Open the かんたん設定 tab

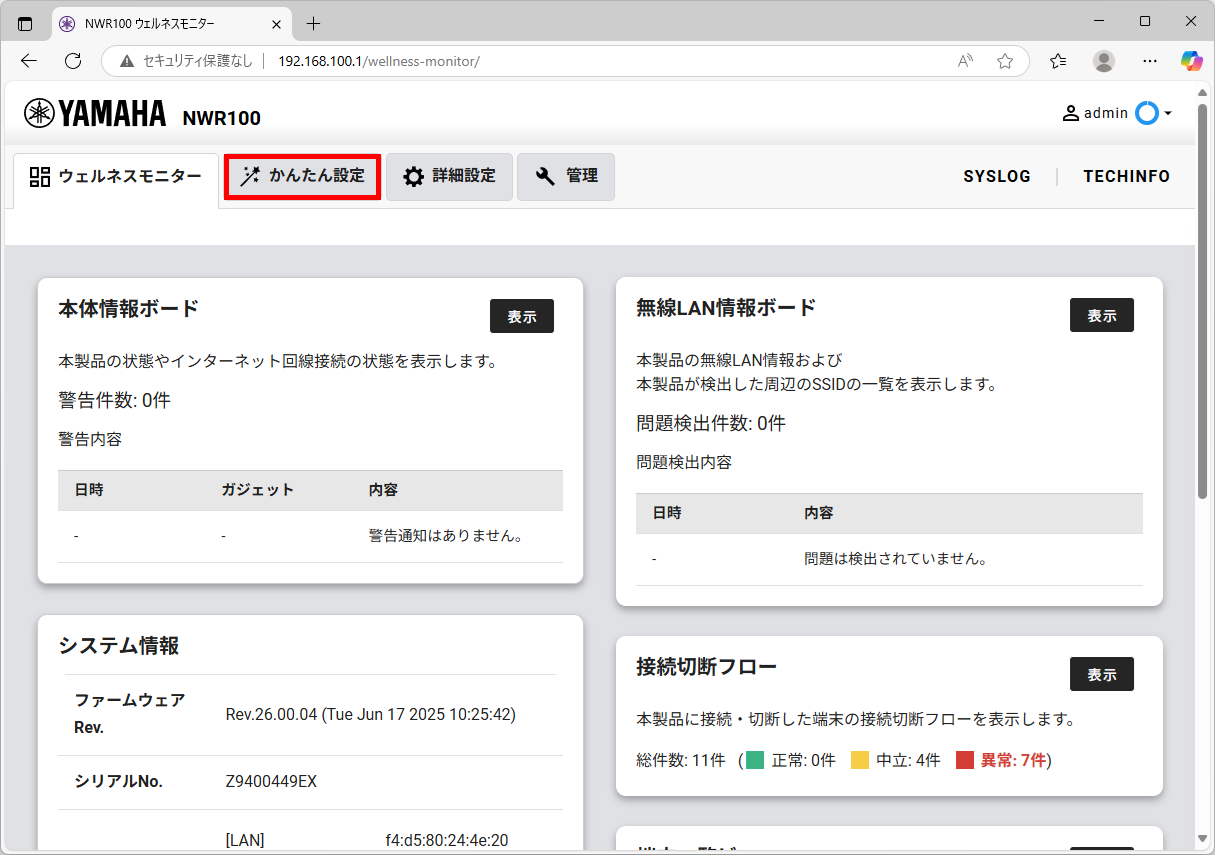303,176
